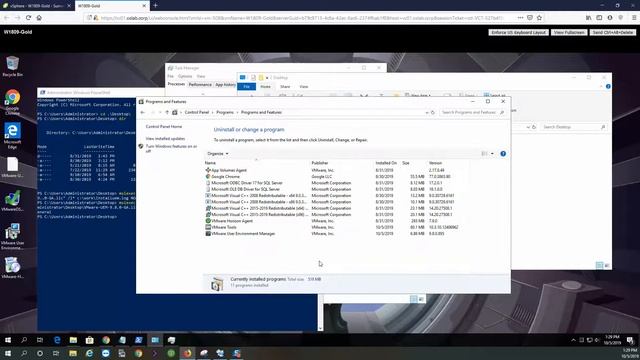Open the browser library icon
Image resolution: width=640 pixels, height=360 pixels.
coord(588,18)
